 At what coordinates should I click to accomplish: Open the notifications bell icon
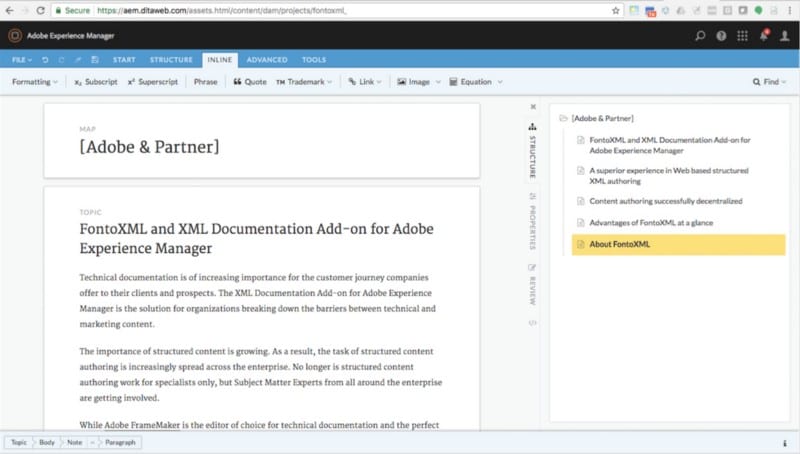tap(764, 35)
